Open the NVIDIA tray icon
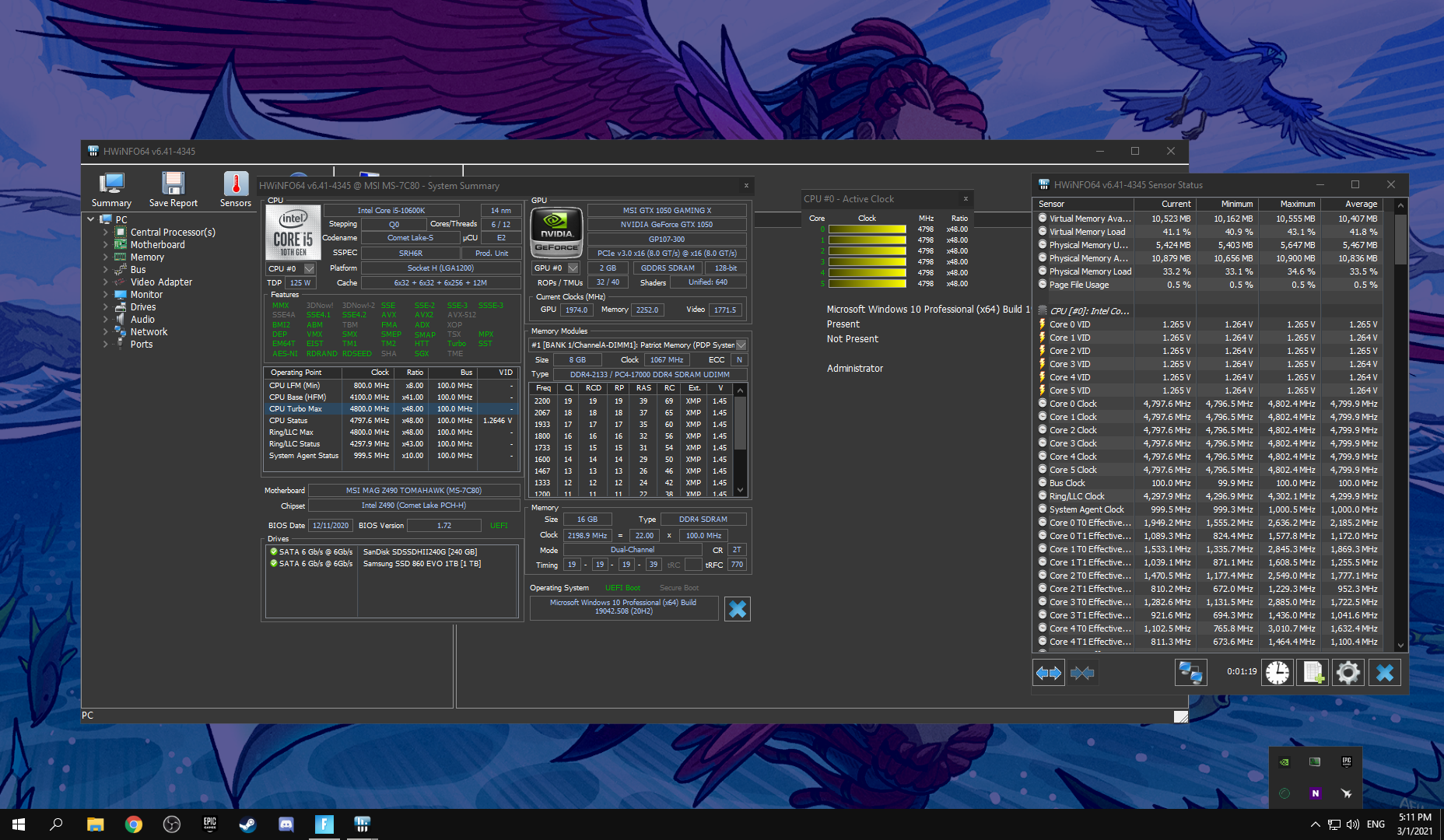This screenshot has height=840, width=1444. [1285, 762]
